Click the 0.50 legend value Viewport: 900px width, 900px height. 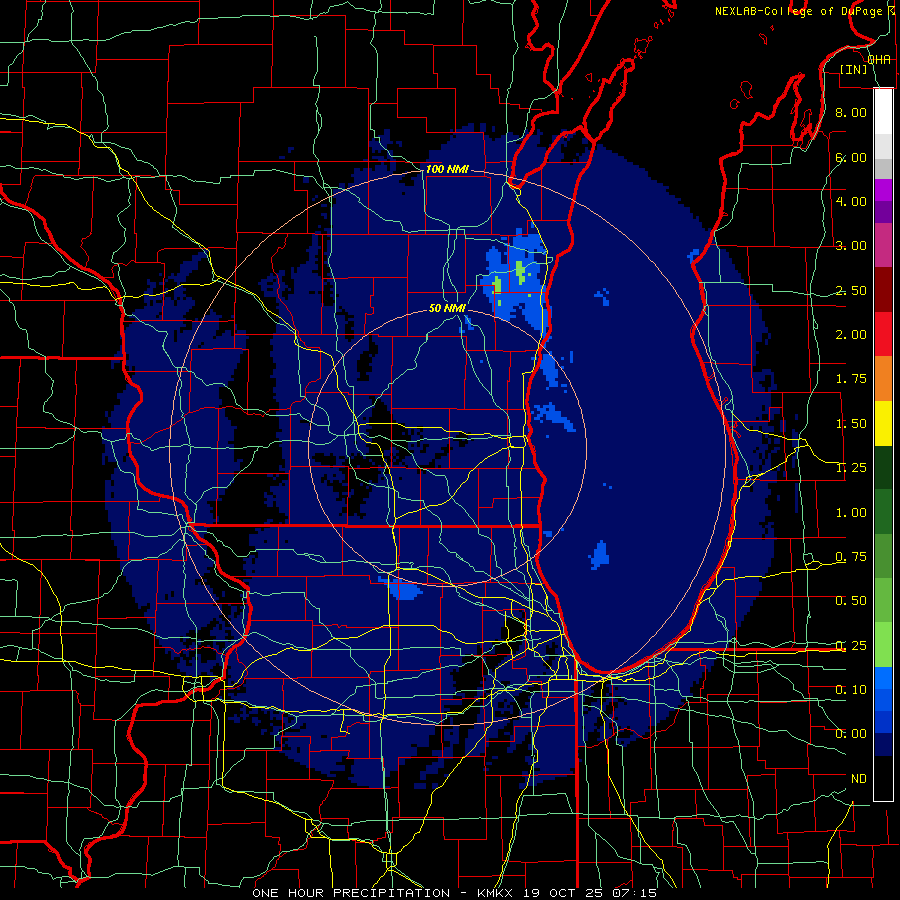(x=851, y=601)
